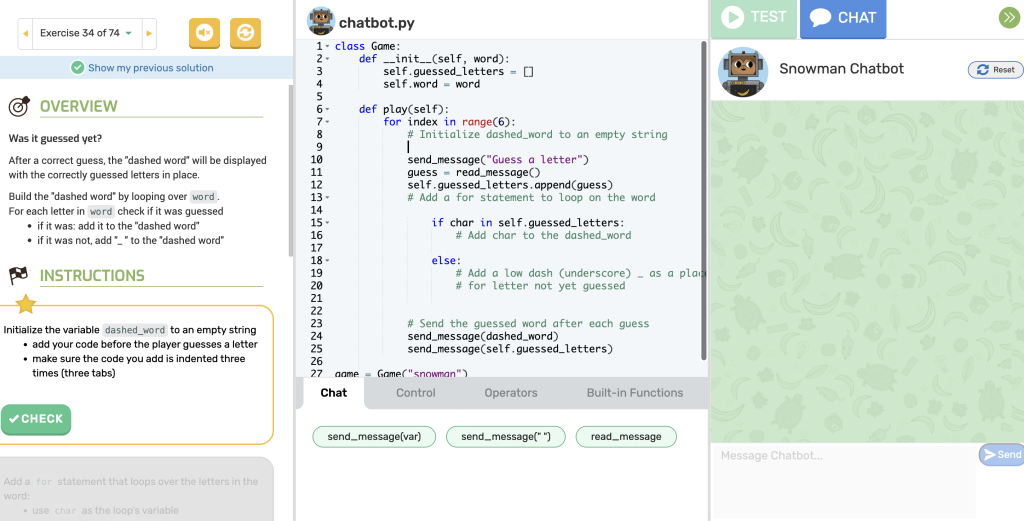Go to previous exercise arrow
This screenshot has height=521, width=1024.
(25, 33)
